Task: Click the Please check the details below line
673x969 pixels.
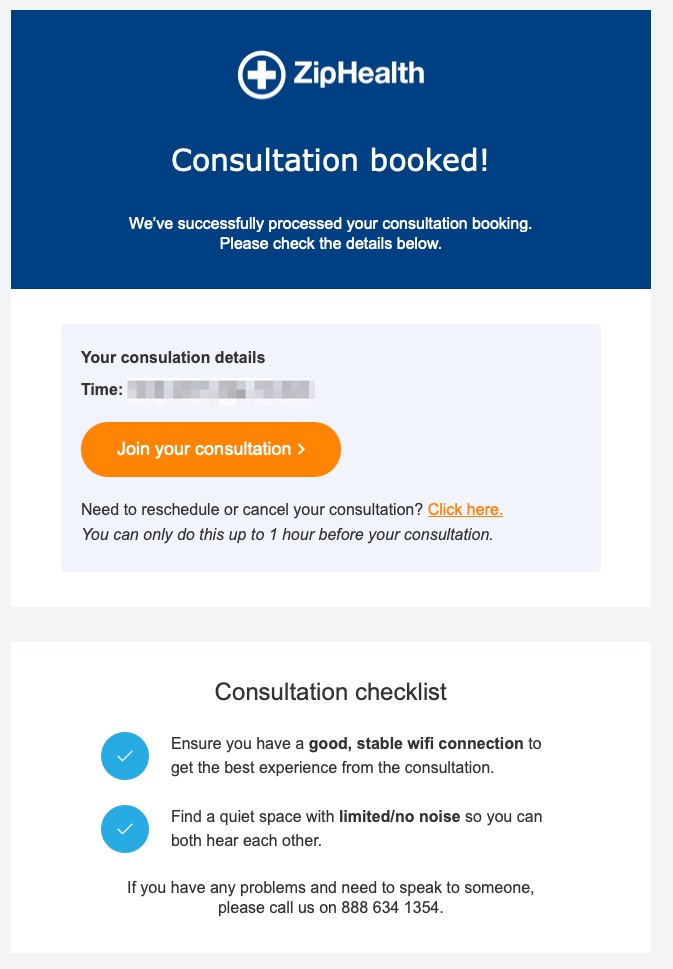Action: click(330, 243)
